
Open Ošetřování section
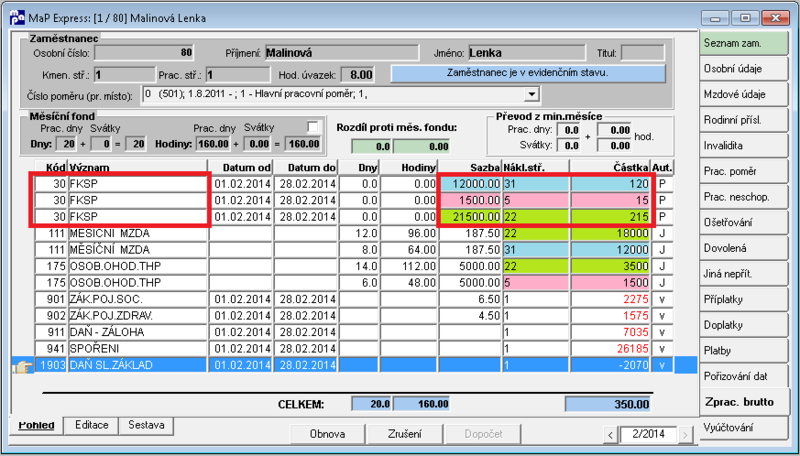coord(744,223)
